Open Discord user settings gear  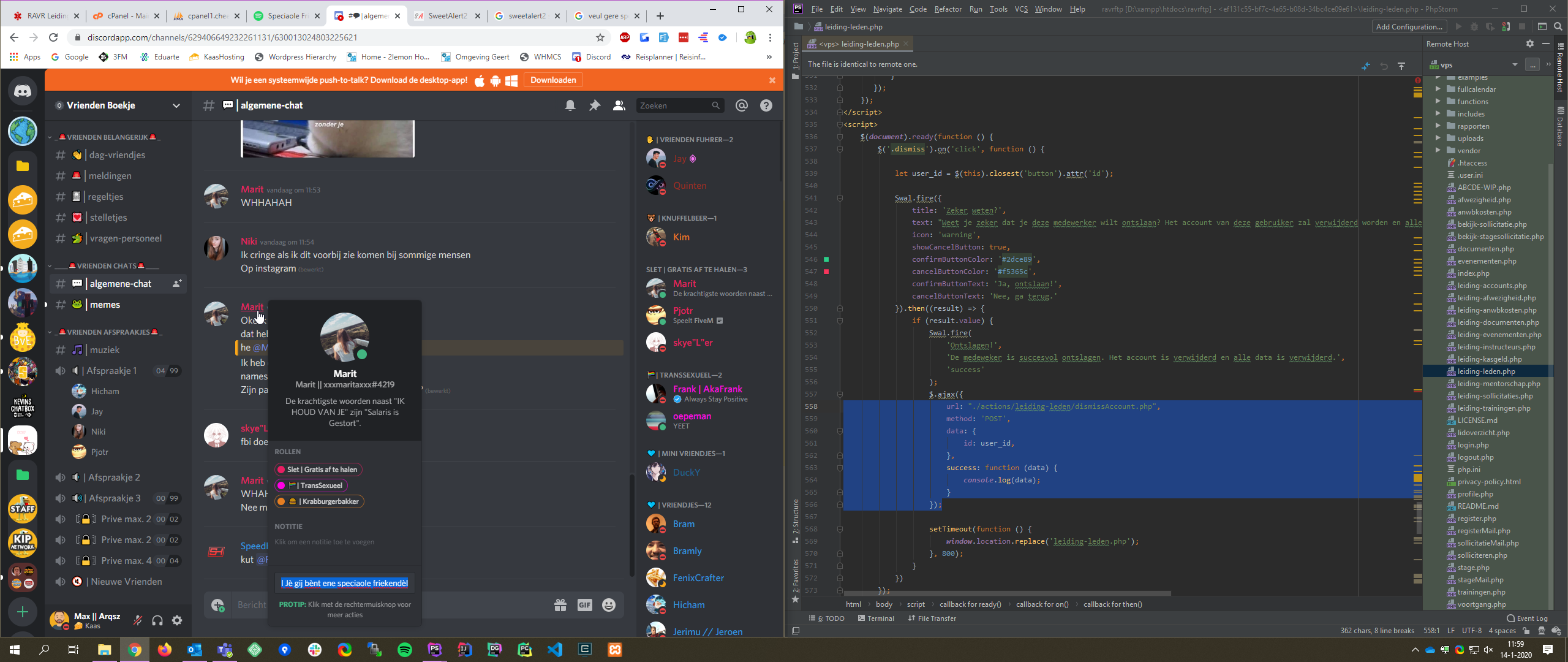177,620
